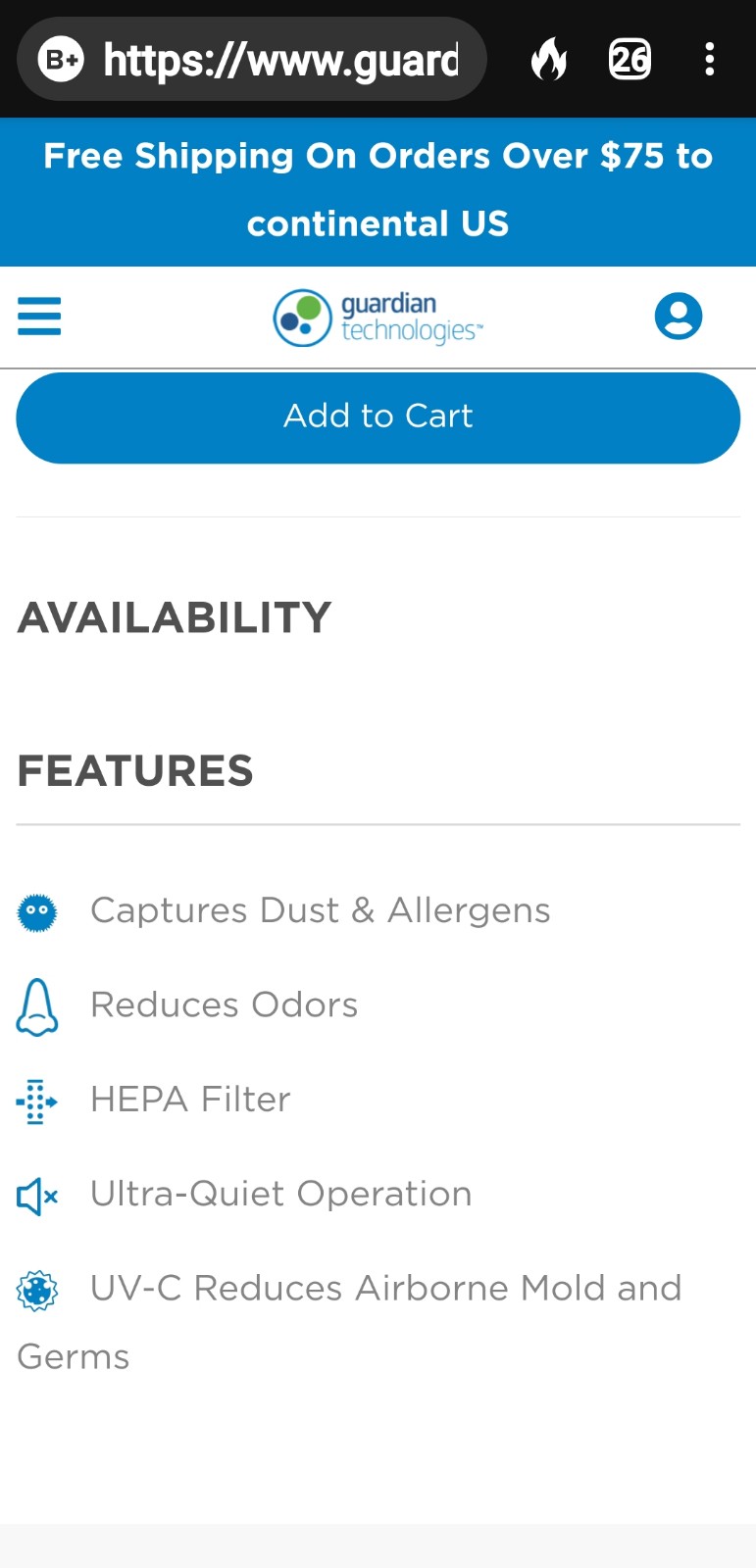Tap the B+ site badge icon
The width and height of the screenshot is (756, 1568).
61,60
